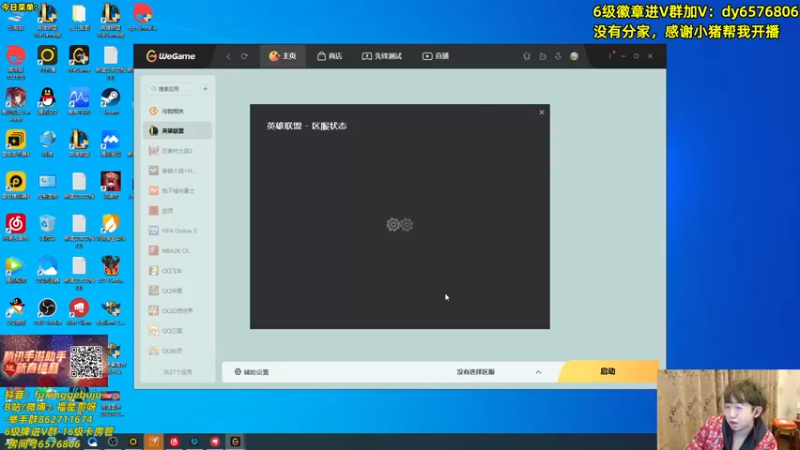
Task: Click the yellow 启动 launch button
Action: click(x=608, y=371)
